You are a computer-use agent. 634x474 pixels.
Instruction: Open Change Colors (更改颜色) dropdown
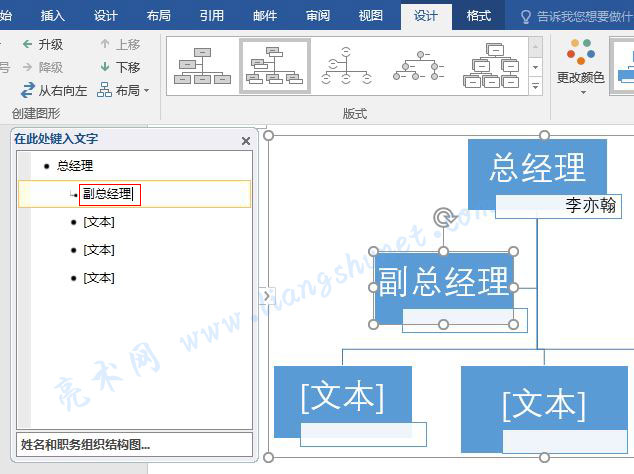click(581, 67)
